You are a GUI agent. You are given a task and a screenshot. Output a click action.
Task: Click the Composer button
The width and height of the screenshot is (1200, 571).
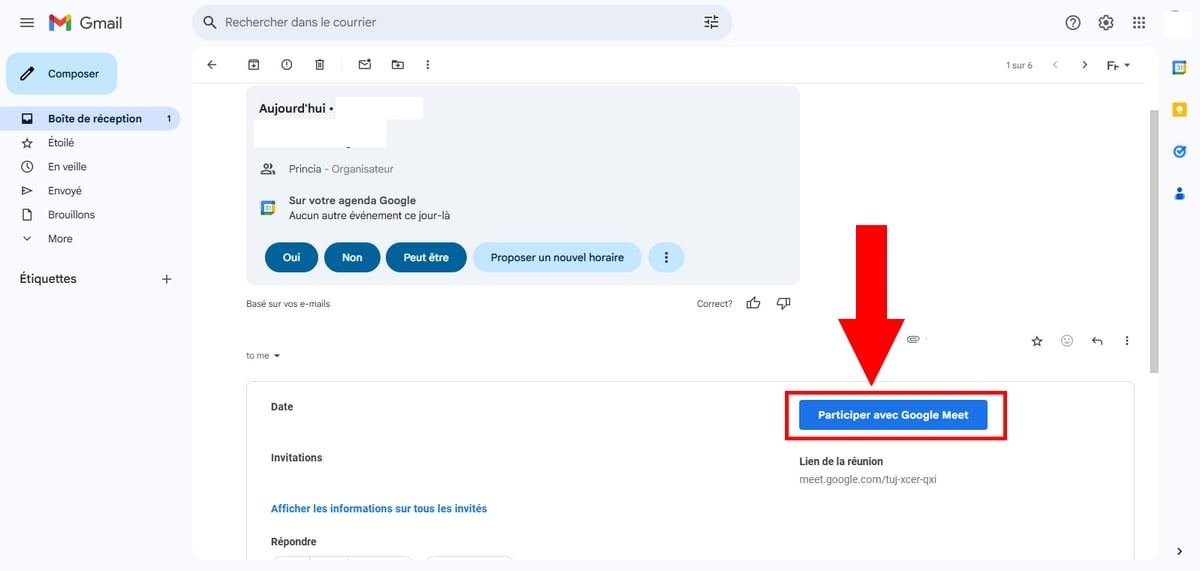click(62, 74)
